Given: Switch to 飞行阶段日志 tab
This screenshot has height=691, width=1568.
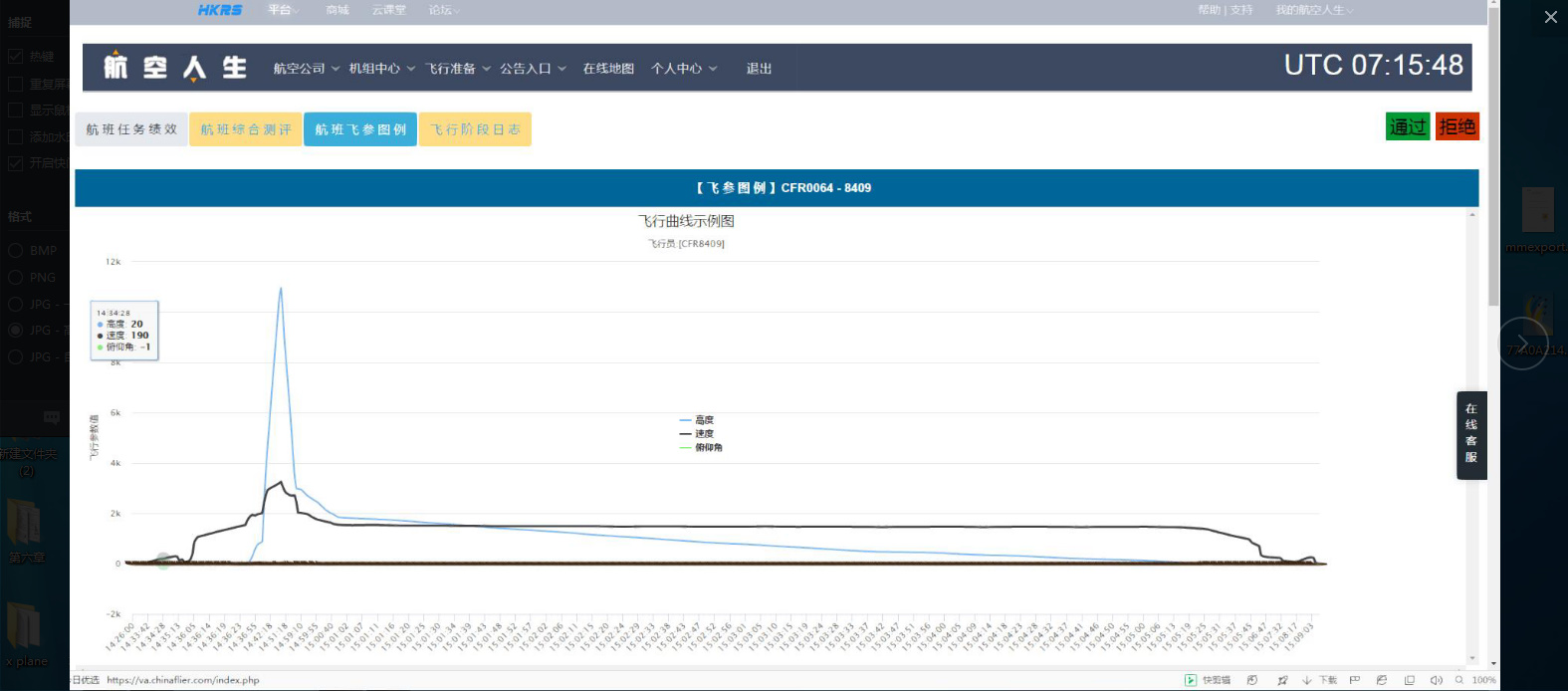Looking at the screenshot, I should [x=475, y=129].
